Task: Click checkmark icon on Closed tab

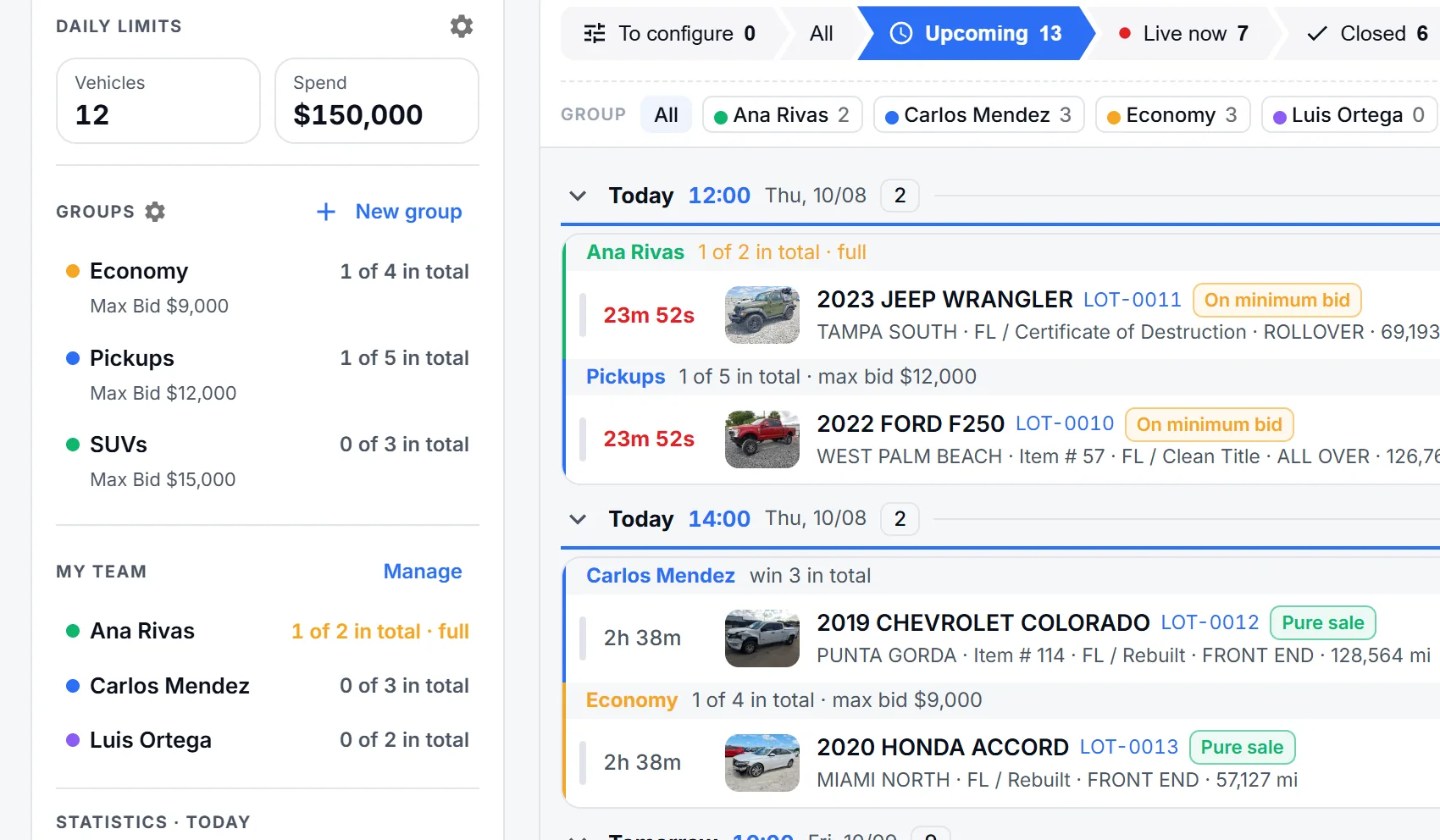Action: click(x=1317, y=33)
